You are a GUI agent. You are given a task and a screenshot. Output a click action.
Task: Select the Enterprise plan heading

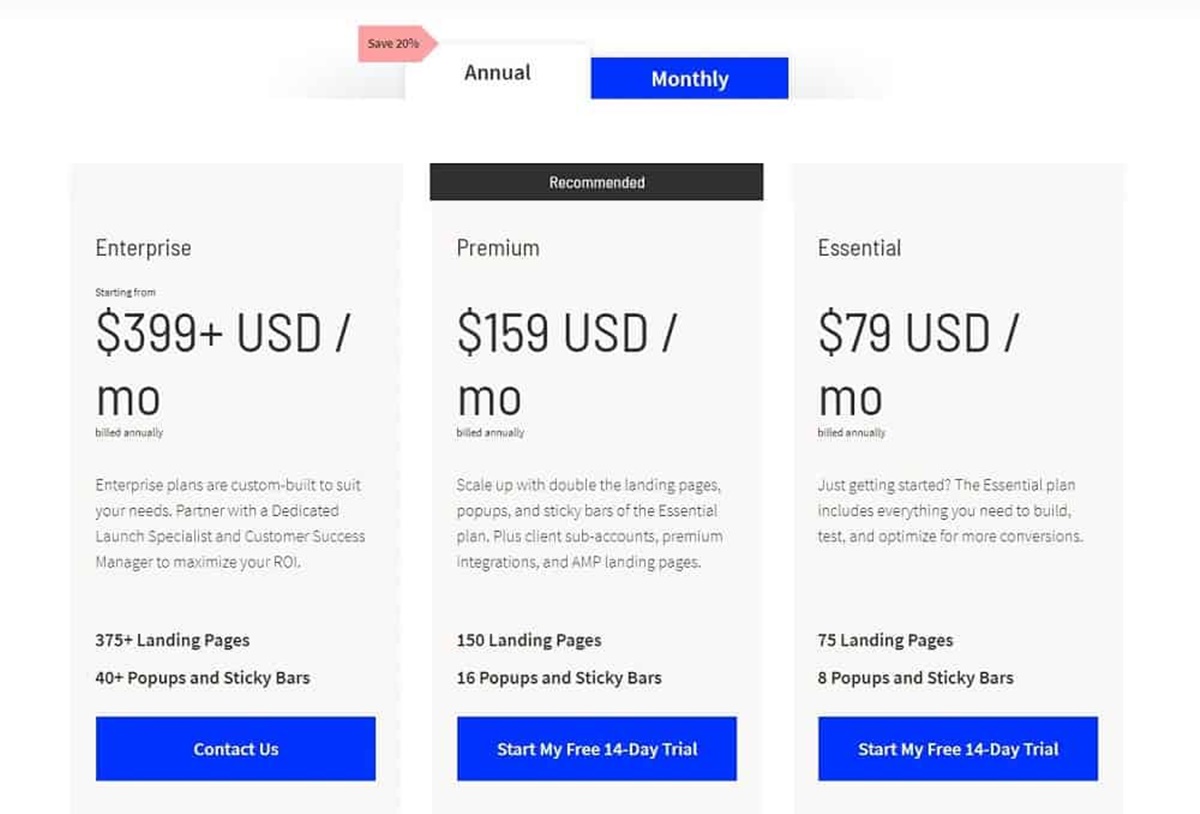[x=143, y=248]
